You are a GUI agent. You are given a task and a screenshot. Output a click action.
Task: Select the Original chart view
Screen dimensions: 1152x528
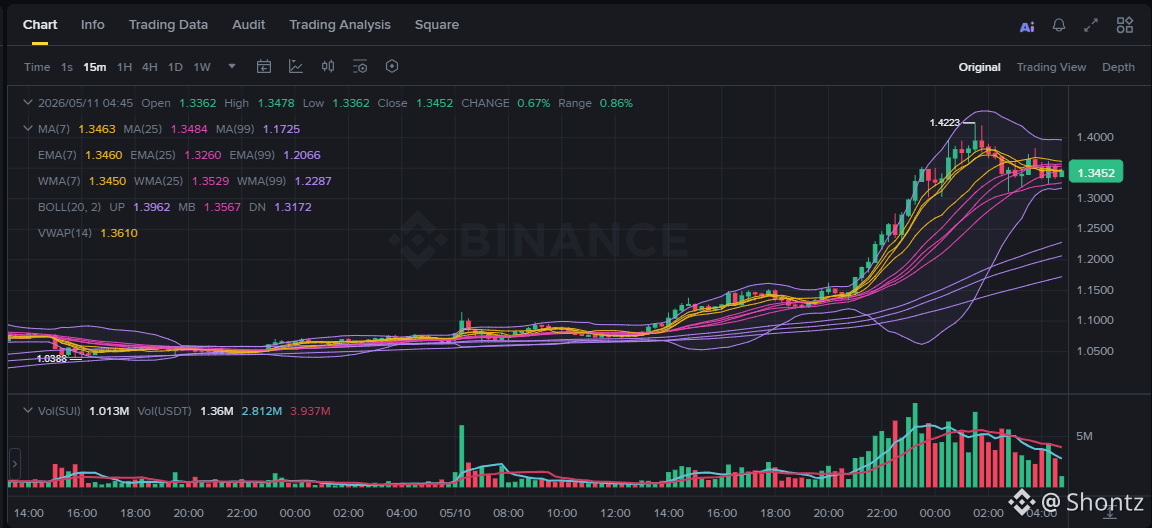(979, 67)
